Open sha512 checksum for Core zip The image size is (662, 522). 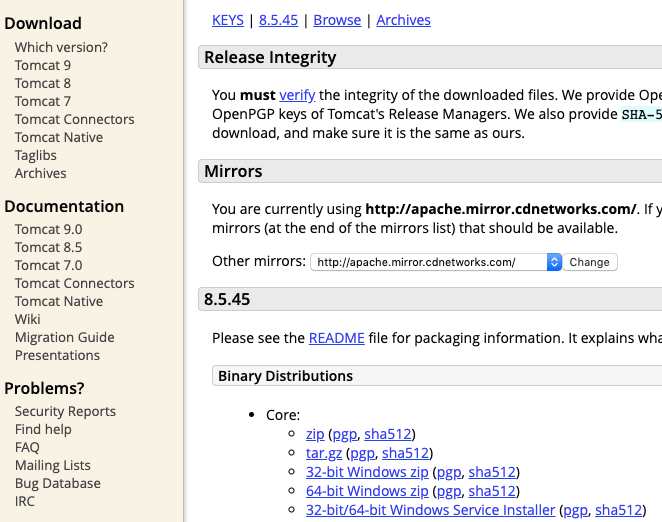point(388,434)
